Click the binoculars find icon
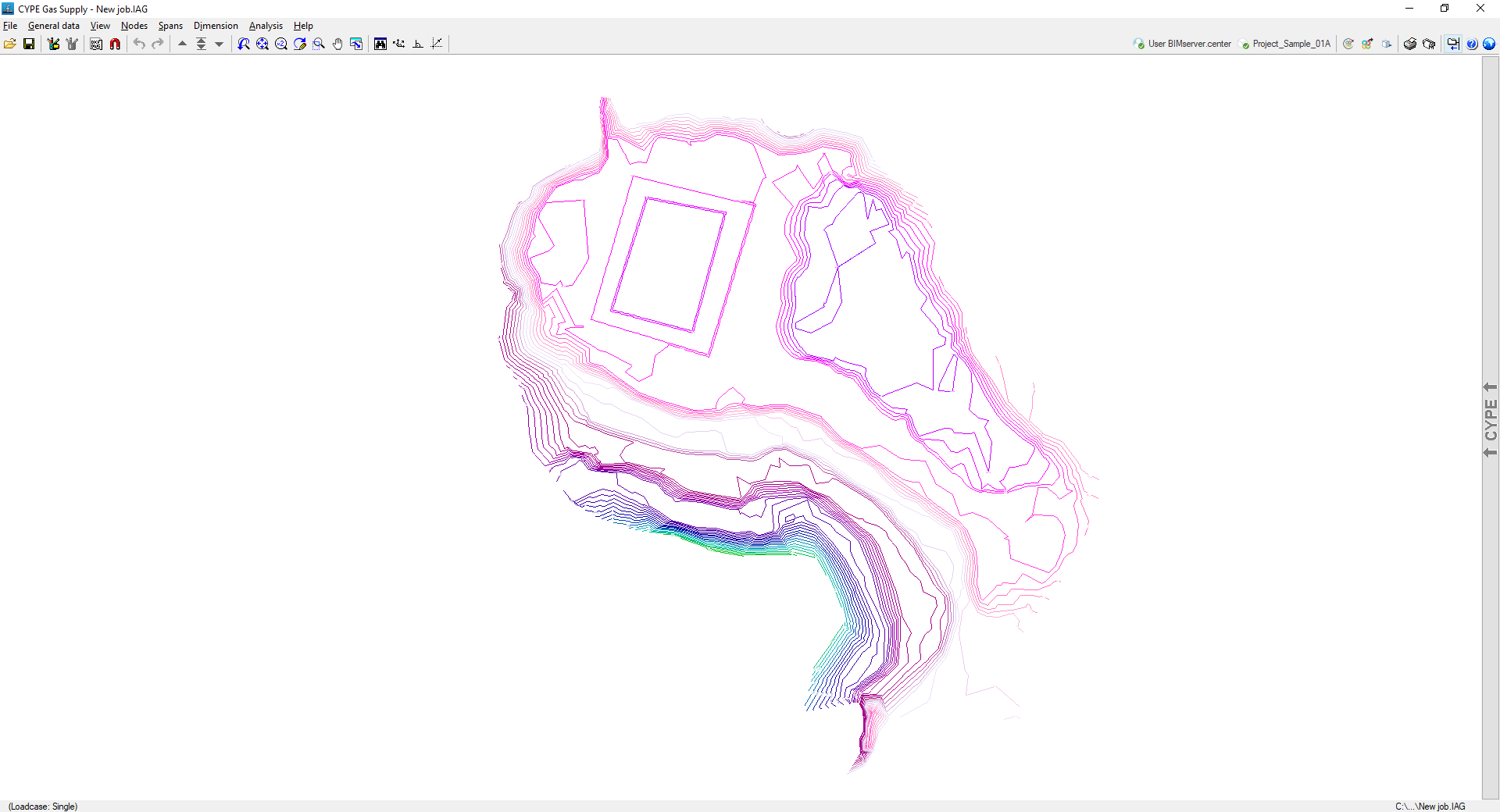The image size is (1500, 812). 380,44
